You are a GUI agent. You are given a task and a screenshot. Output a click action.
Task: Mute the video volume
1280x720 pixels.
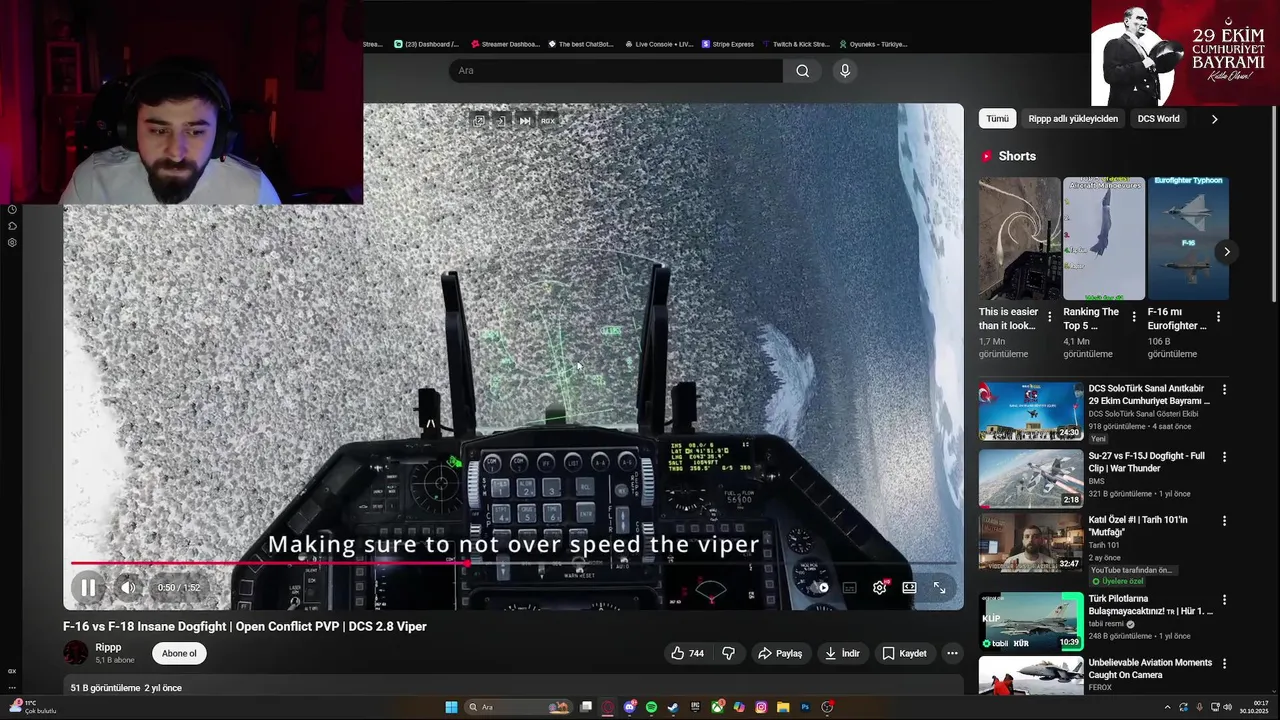click(128, 588)
